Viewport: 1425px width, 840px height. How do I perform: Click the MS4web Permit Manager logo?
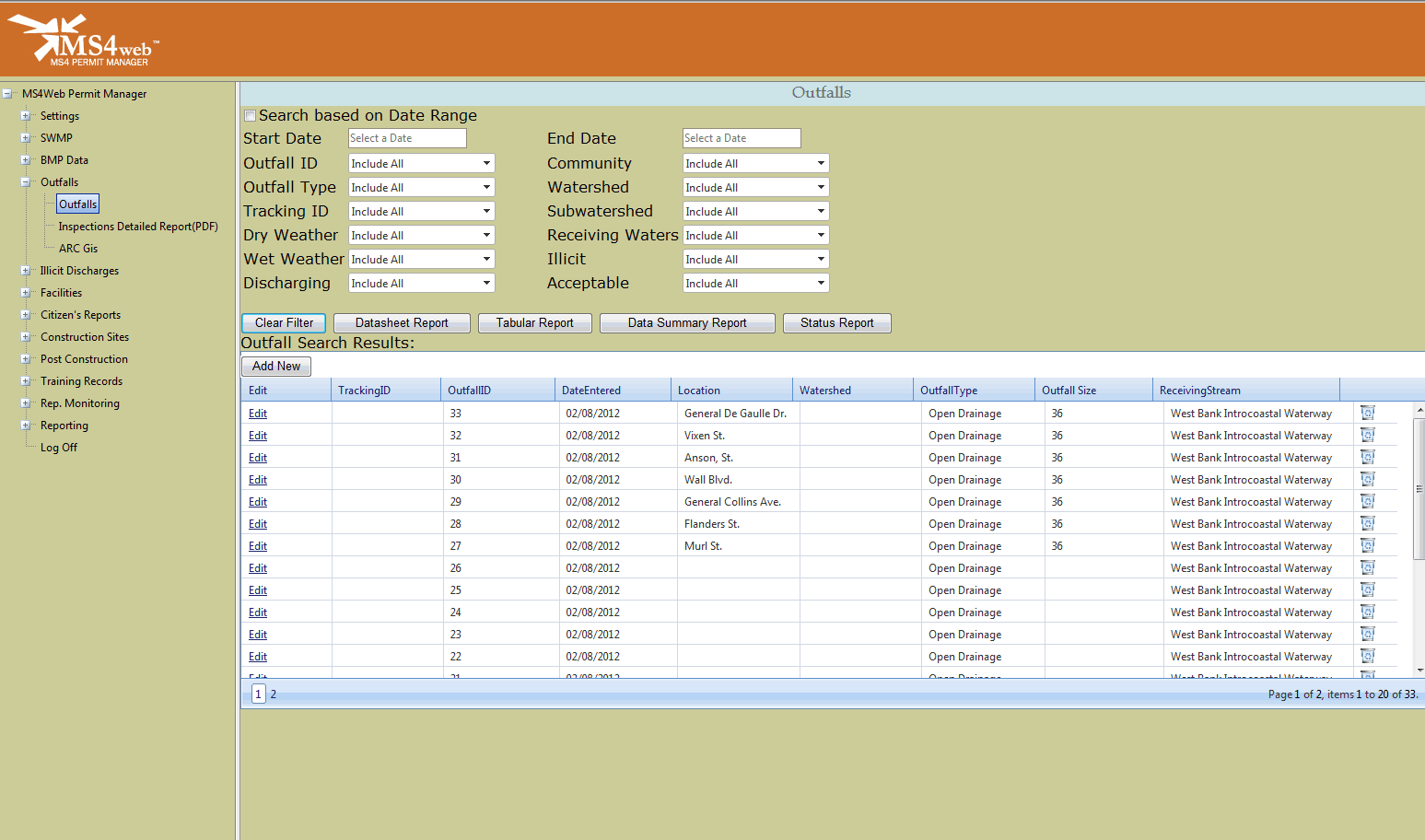click(85, 41)
